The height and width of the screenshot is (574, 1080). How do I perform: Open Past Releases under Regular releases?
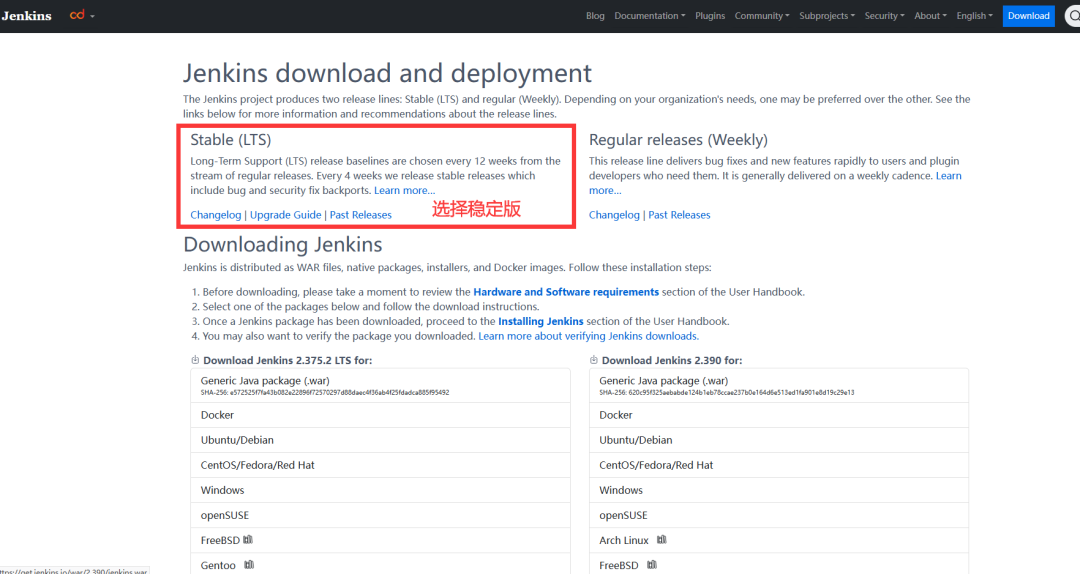678,215
